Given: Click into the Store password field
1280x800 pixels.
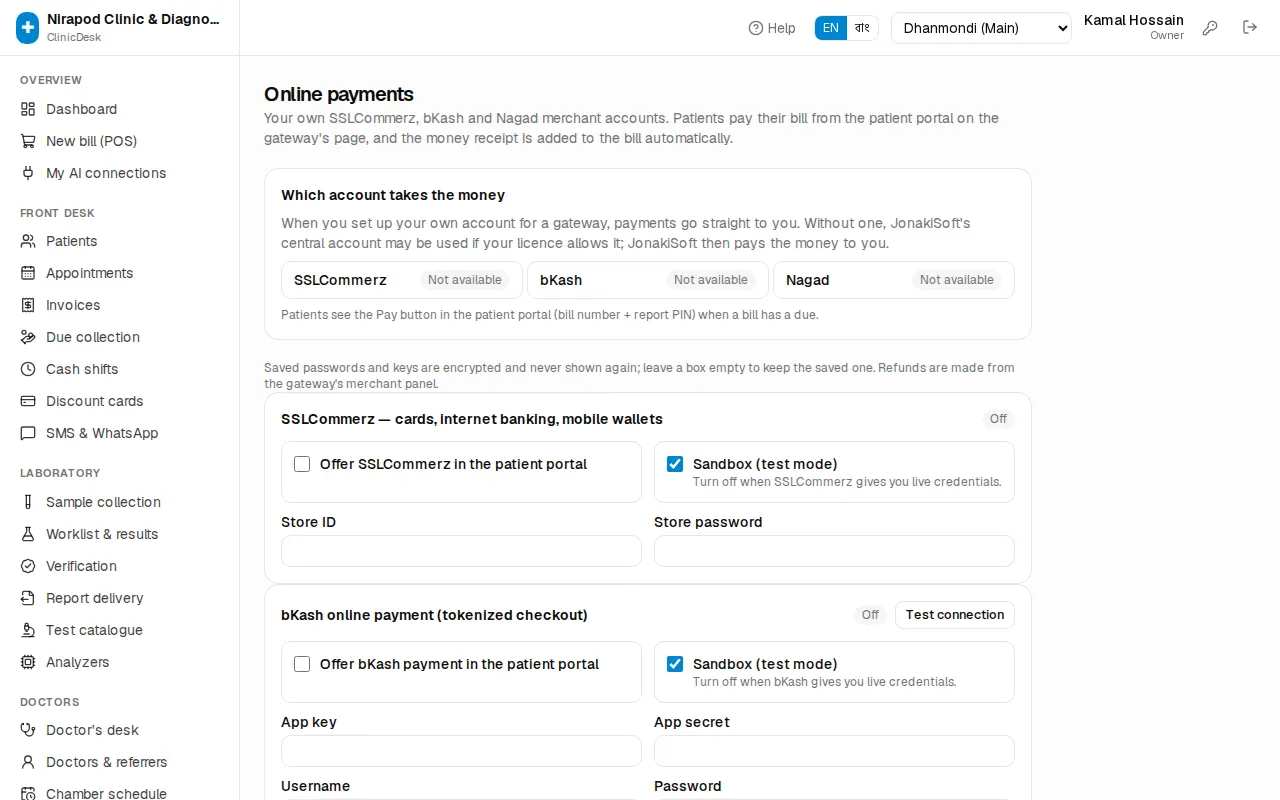Looking at the screenshot, I should 834,551.
